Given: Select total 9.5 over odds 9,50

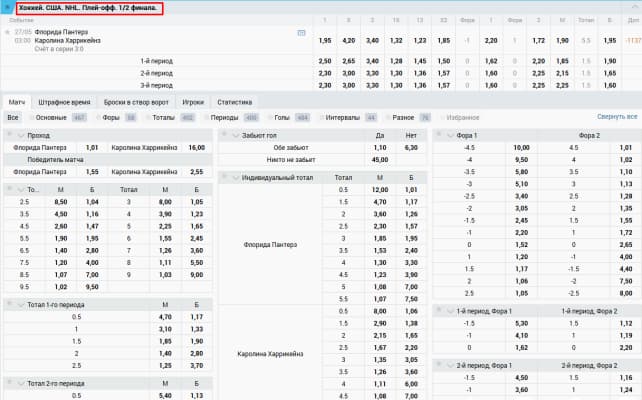Looking at the screenshot, I should pos(92,287).
